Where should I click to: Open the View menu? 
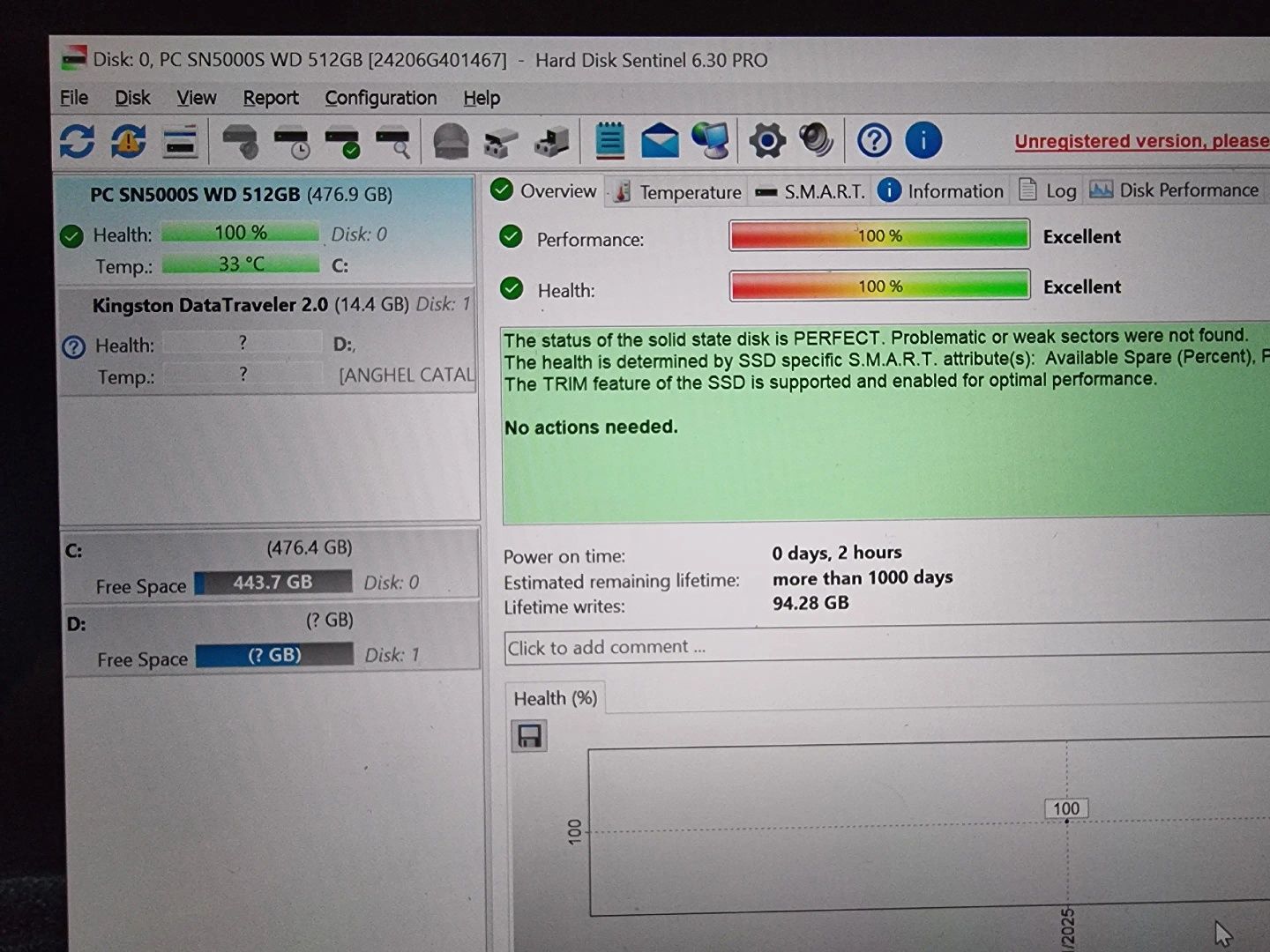pos(196,98)
